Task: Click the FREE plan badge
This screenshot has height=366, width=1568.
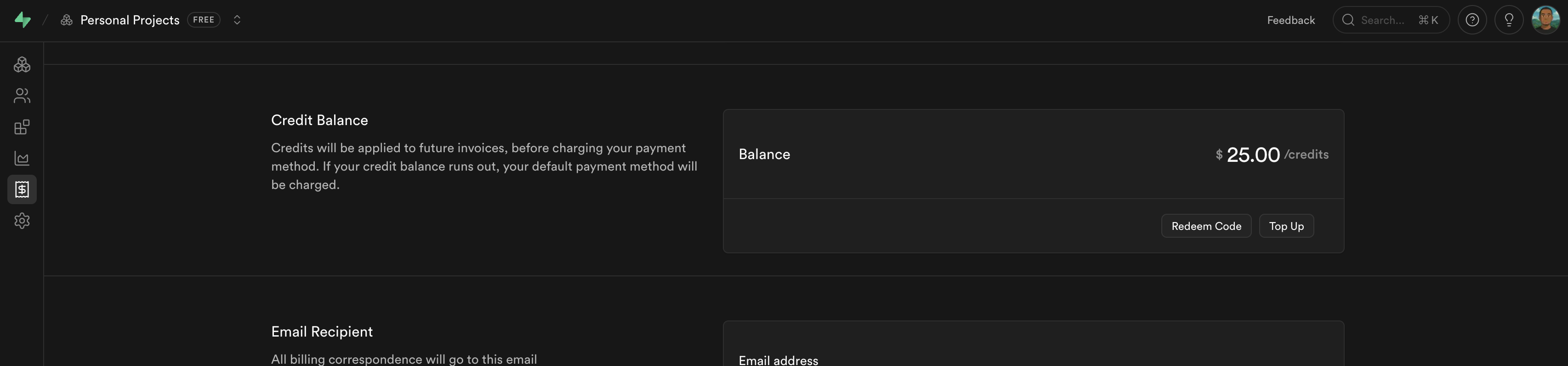Action: pos(203,20)
